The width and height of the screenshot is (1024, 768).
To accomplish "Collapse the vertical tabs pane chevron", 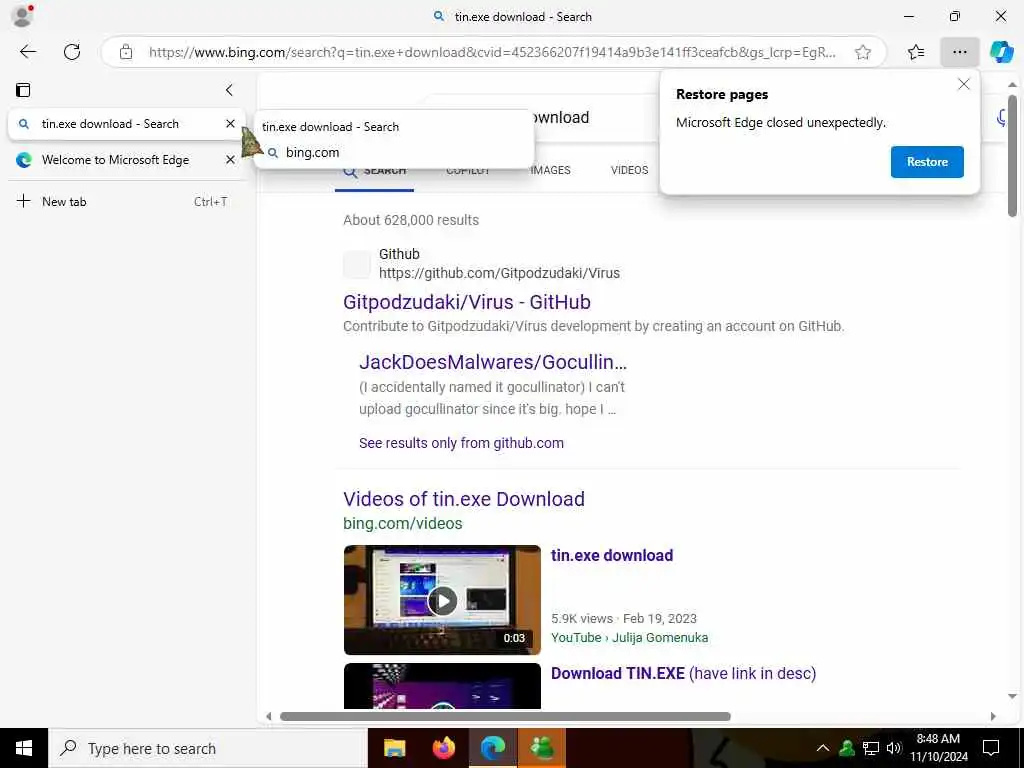I will point(229,90).
